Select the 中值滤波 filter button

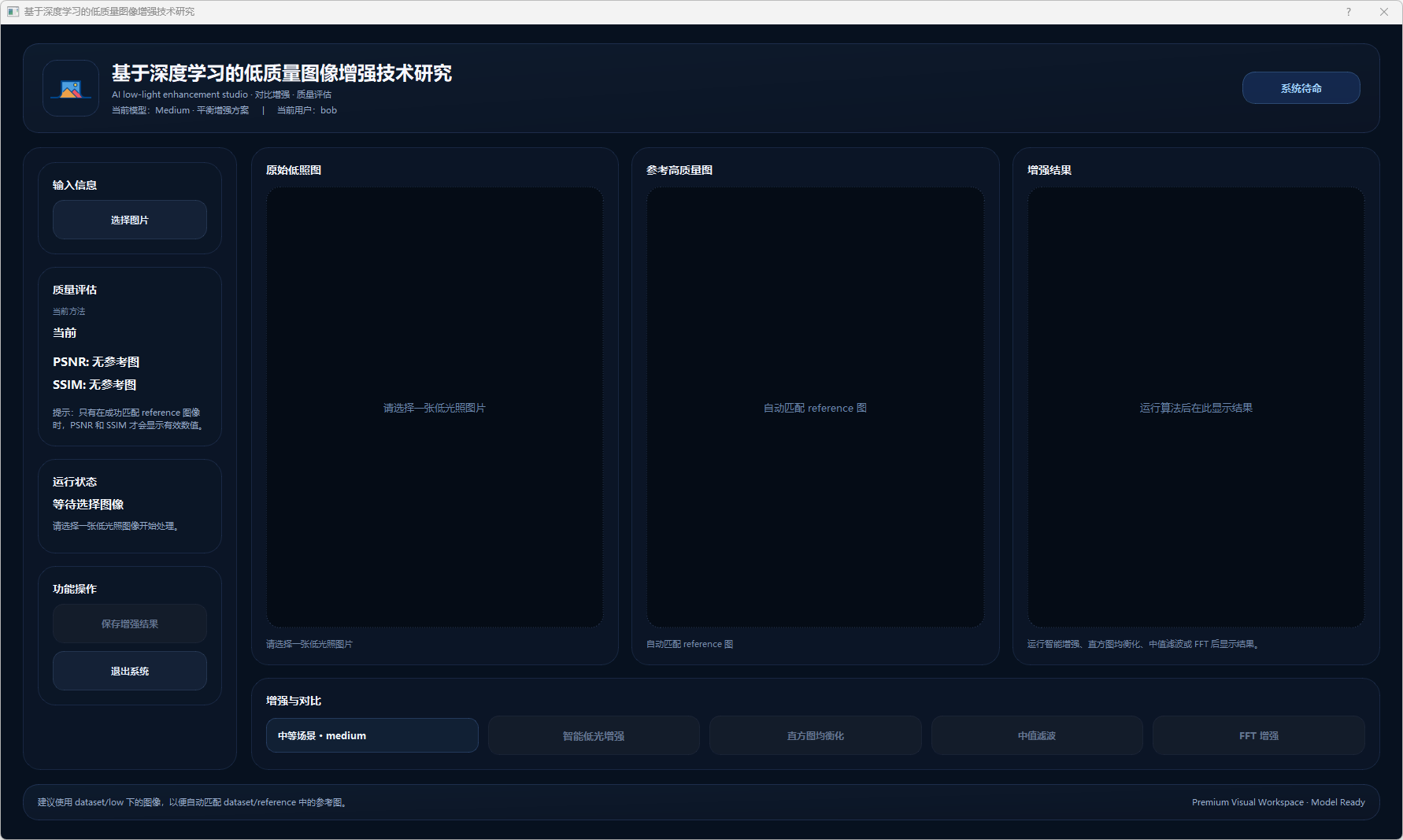[1036, 735]
